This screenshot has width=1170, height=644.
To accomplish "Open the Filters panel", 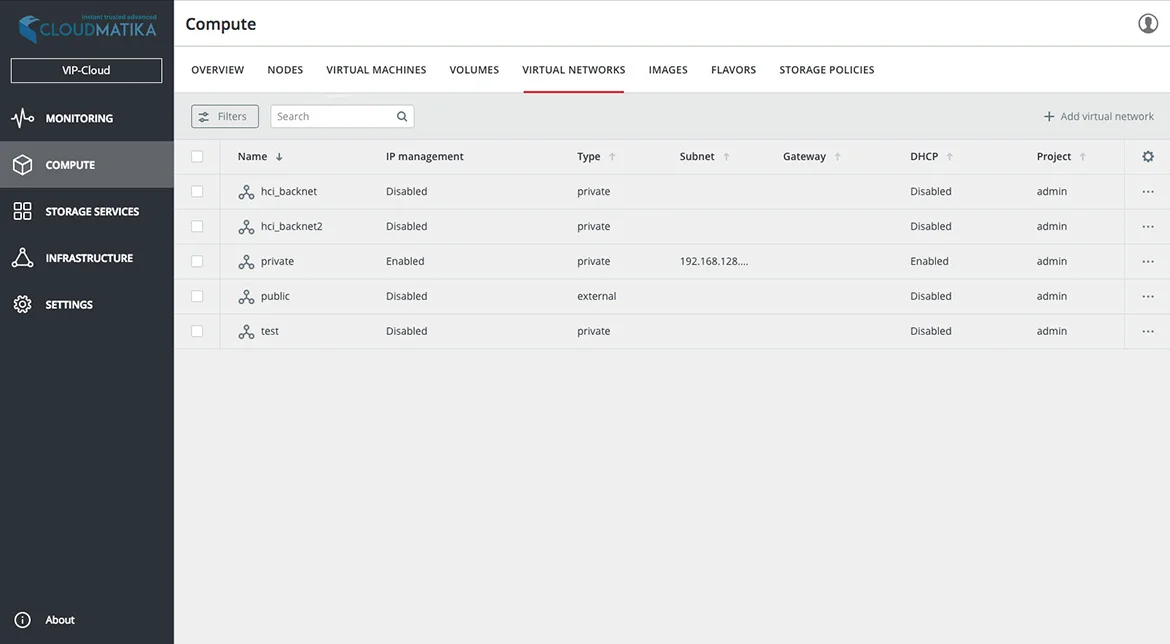I will pos(224,116).
